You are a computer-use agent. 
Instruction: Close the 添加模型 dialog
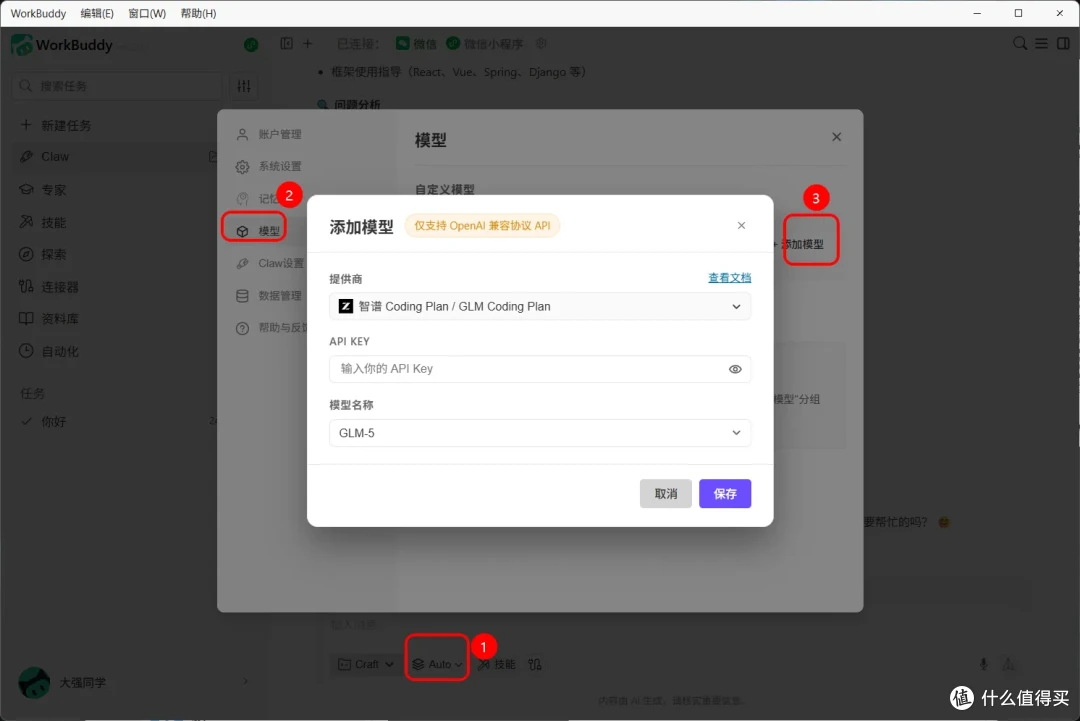coord(741,226)
